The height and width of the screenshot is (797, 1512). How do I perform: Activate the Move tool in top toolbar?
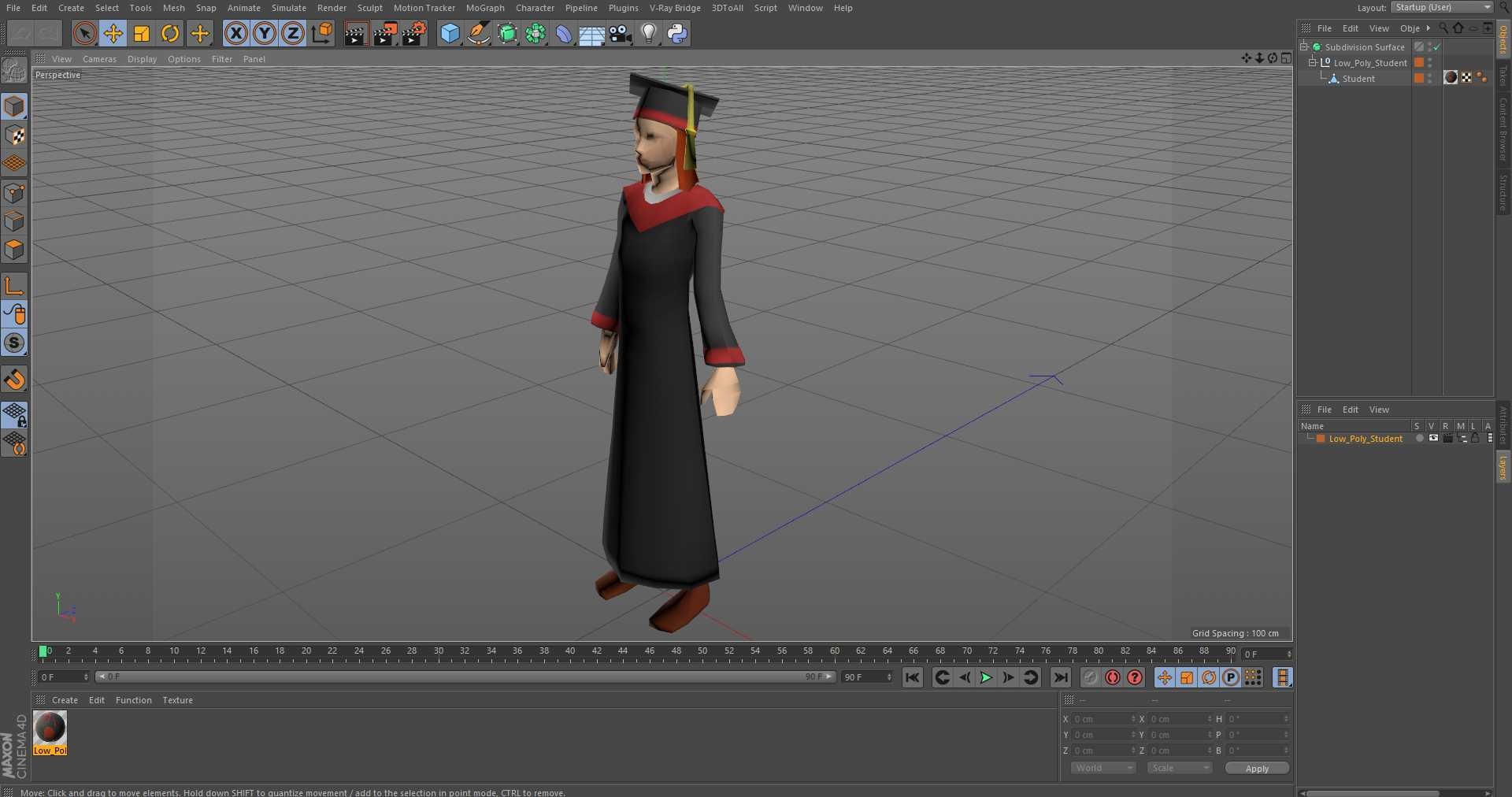click(113, 33)
